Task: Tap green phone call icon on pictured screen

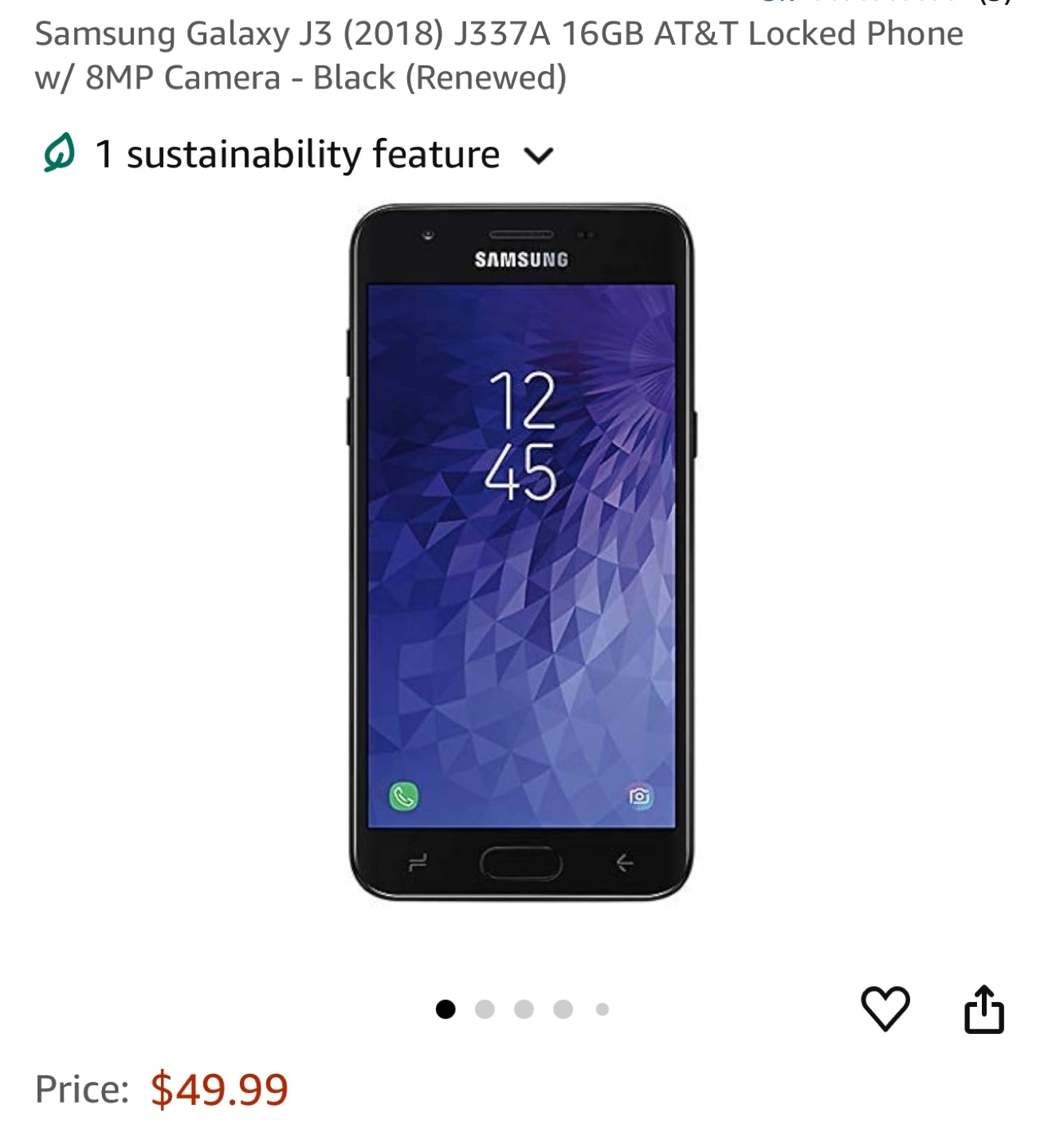Action: (x=404, y=796)
